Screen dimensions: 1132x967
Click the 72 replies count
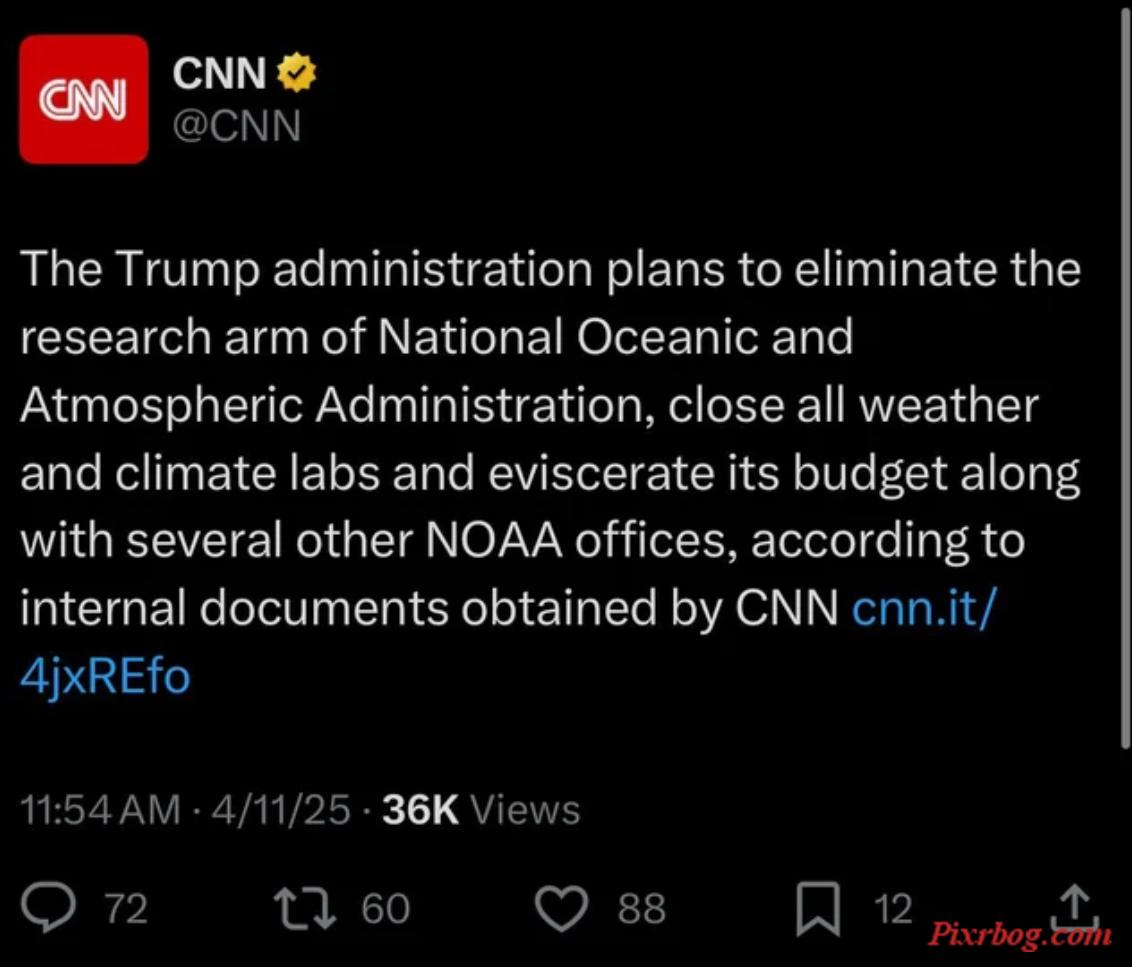coord(126,909)
